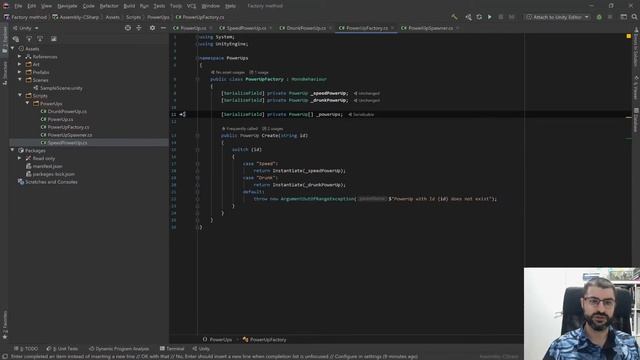640x360 pixels.
Task: Hide the Explorer panel via minus icon
Action: pos(163,28)
